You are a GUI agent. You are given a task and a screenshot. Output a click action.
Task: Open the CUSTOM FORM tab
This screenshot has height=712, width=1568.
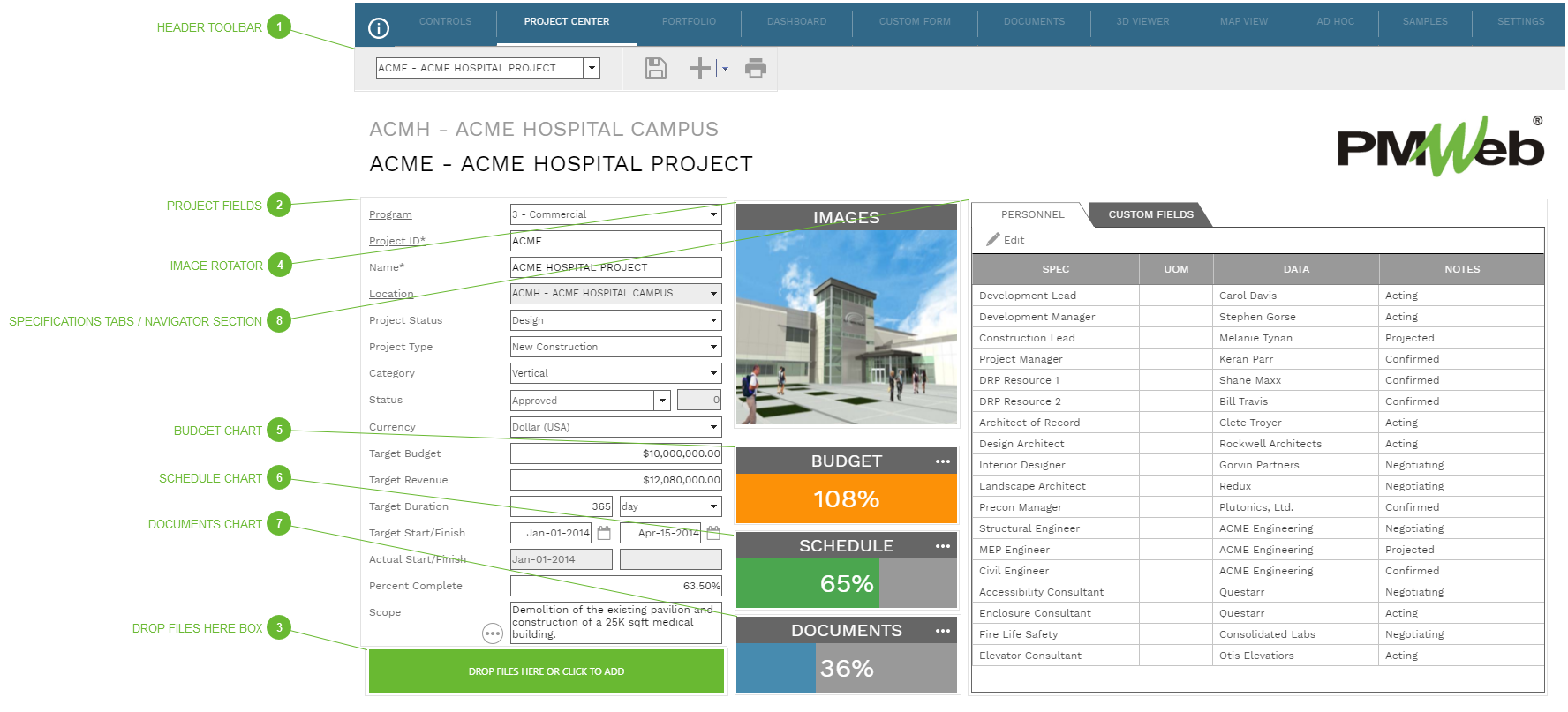(x=915, y=22)
